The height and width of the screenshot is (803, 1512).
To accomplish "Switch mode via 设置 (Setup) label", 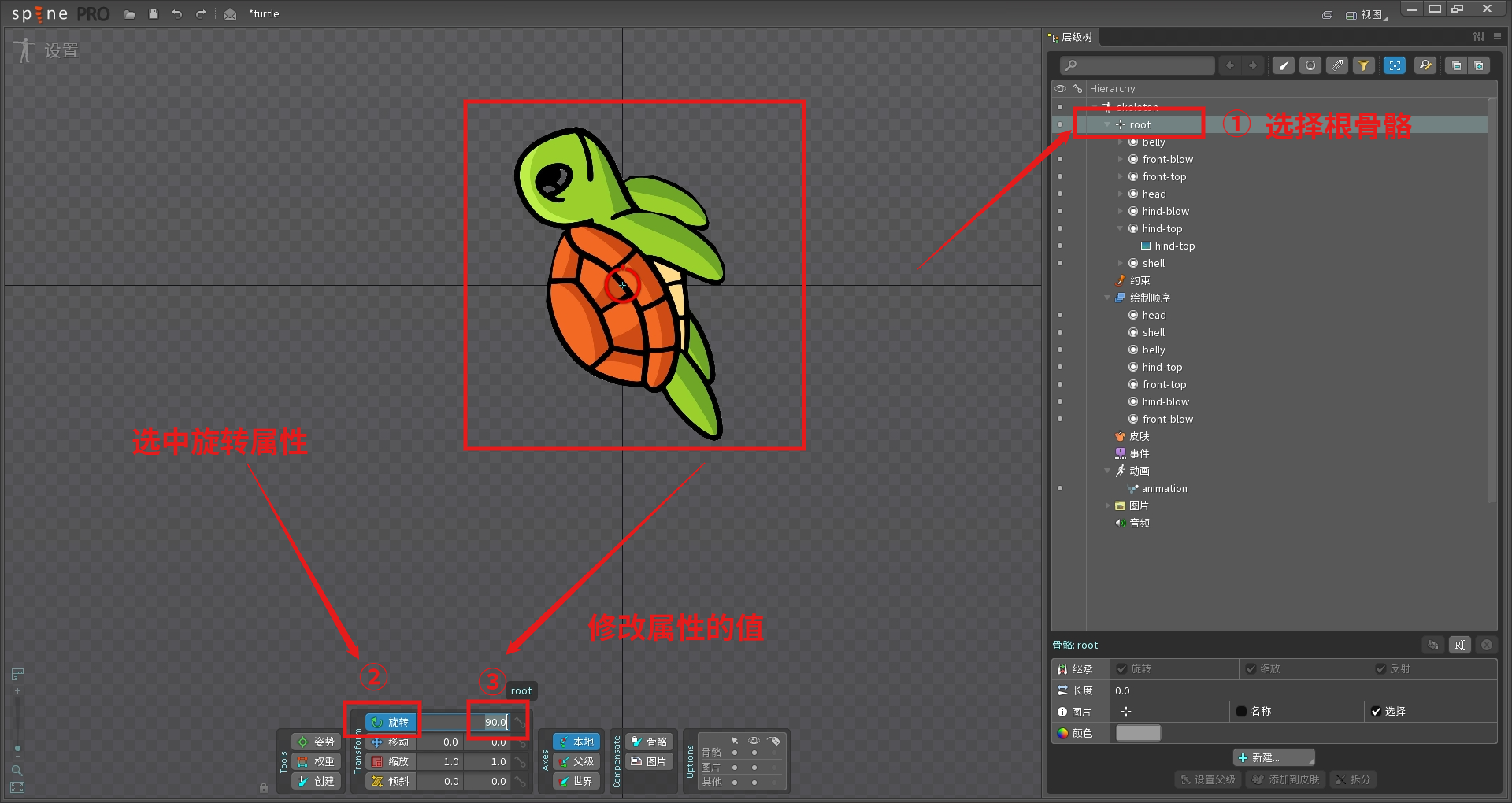I will tap(61, 51).
